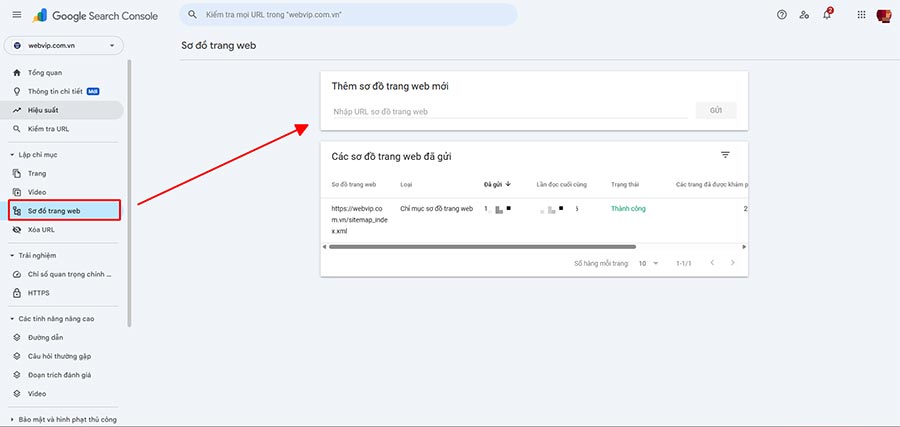
Task: Click the Đường dẫn layers icon
Action: pyautogui.click(x=17, y=337)
